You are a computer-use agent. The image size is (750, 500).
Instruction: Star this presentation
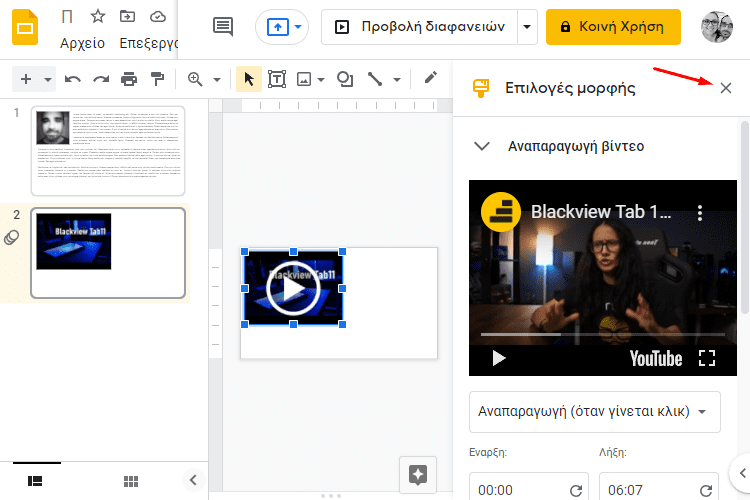pos(98,17)
